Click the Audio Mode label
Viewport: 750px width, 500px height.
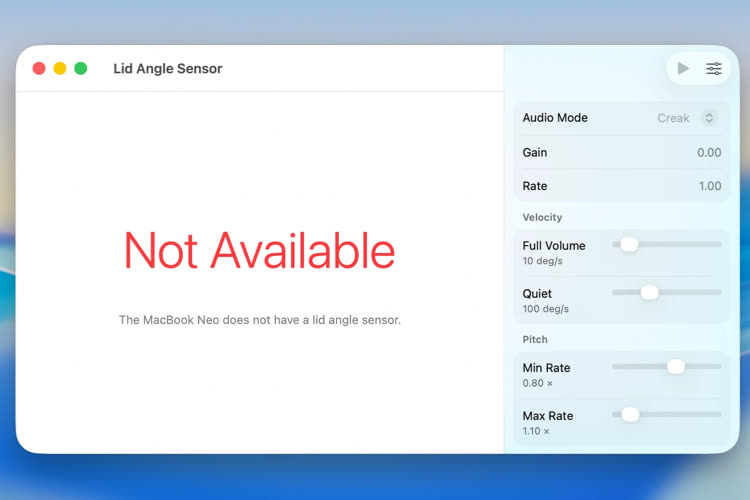(555, 118)
